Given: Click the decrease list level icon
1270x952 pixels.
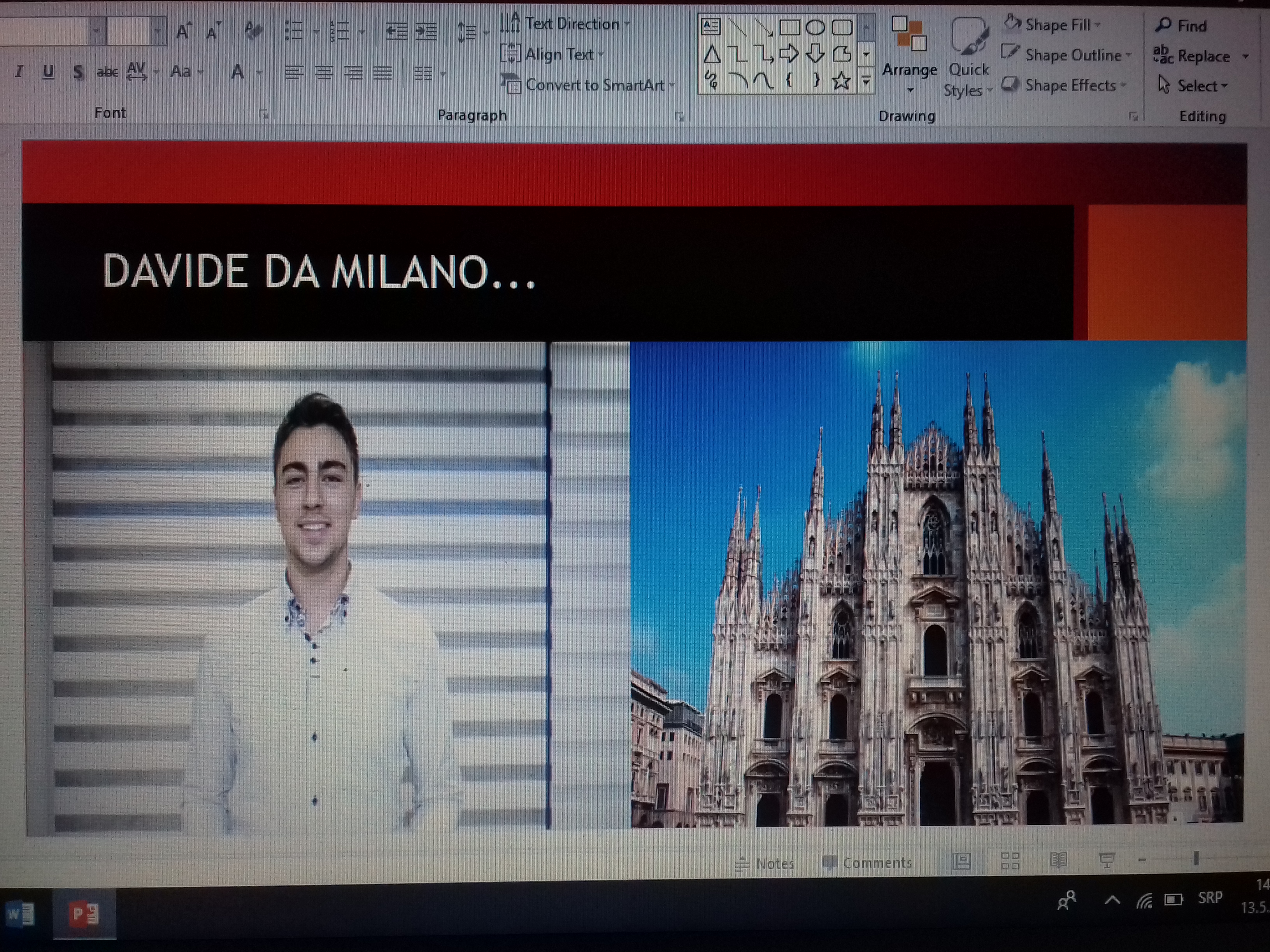Looking at the screenshot, I should click(x=397, y=31).
